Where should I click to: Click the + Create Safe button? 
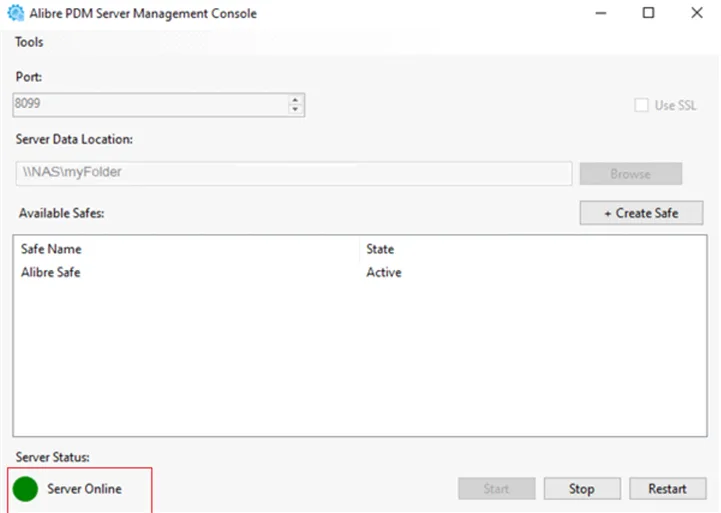641,213
